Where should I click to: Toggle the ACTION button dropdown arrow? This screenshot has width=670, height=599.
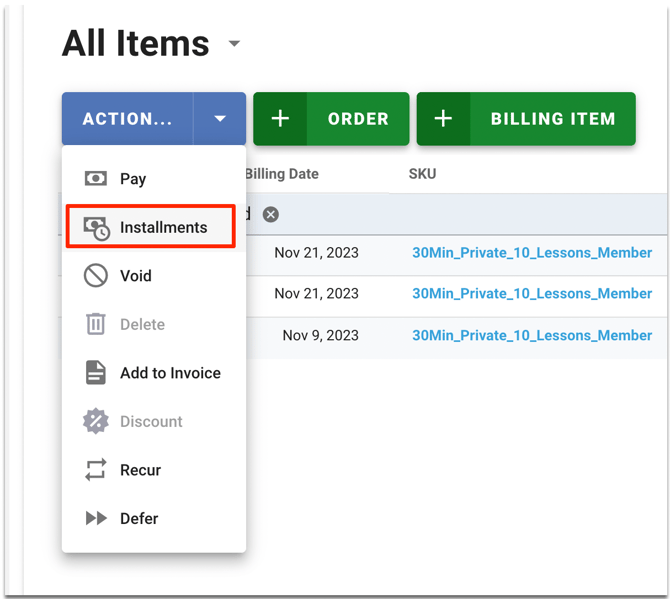point(220,119)
